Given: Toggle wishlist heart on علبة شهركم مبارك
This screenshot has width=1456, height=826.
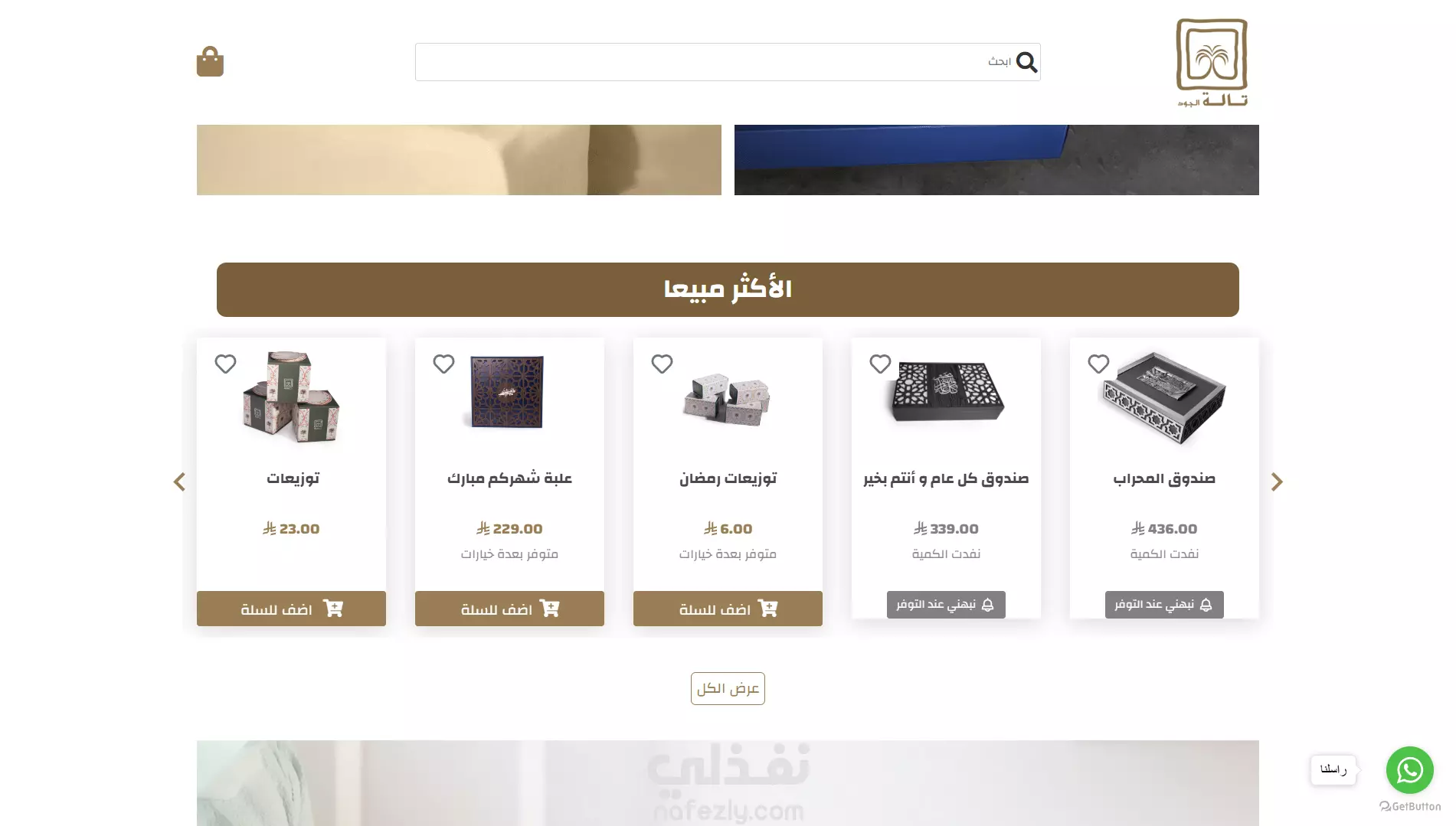Looking at the screenshot, I should pyautogui.click(x=443, y=364).
